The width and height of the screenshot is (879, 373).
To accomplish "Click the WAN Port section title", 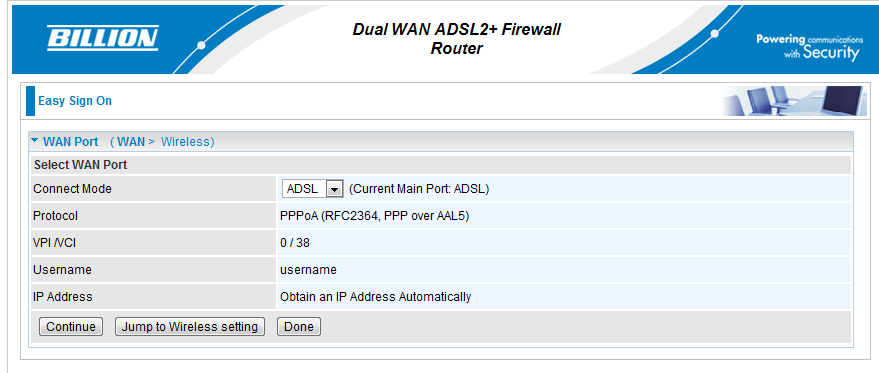I will [x=71, y=142].
